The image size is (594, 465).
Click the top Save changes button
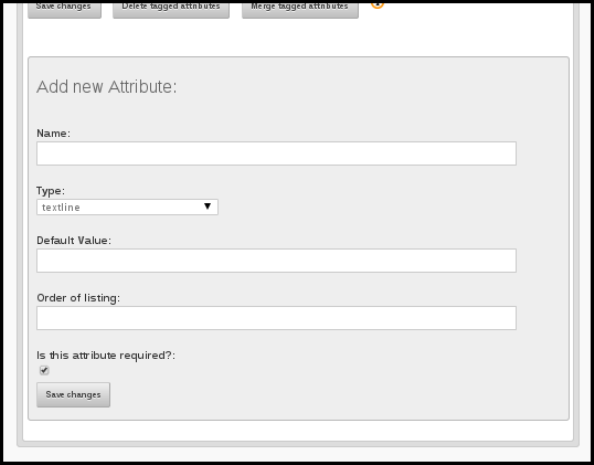pyautogui.click(x=64, y=9)
